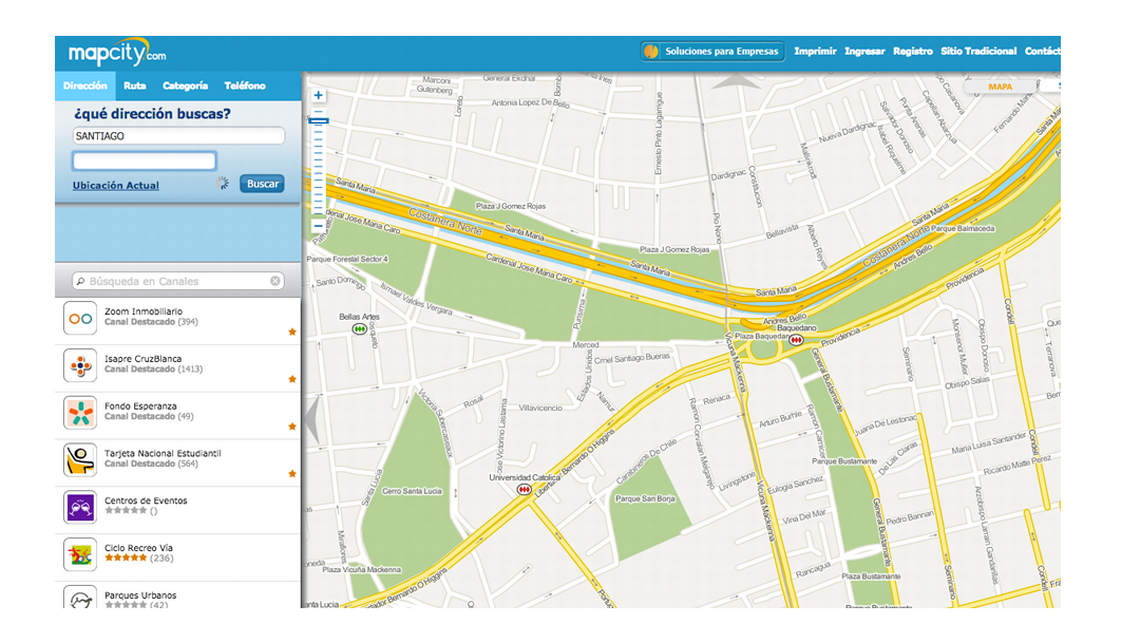Viewport: 1140px width, 642px height.
Task: Click the Bellas Artes metro station icon
Action: (x=359, y=329)
